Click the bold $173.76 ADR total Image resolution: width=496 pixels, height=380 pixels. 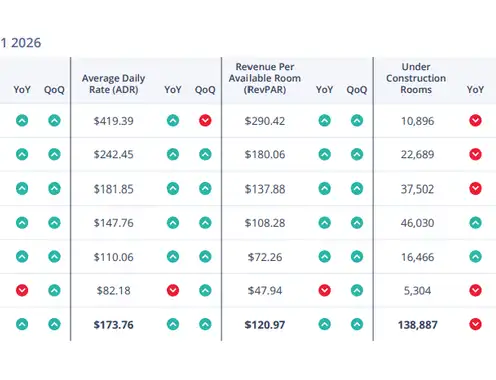click(113, 325)
